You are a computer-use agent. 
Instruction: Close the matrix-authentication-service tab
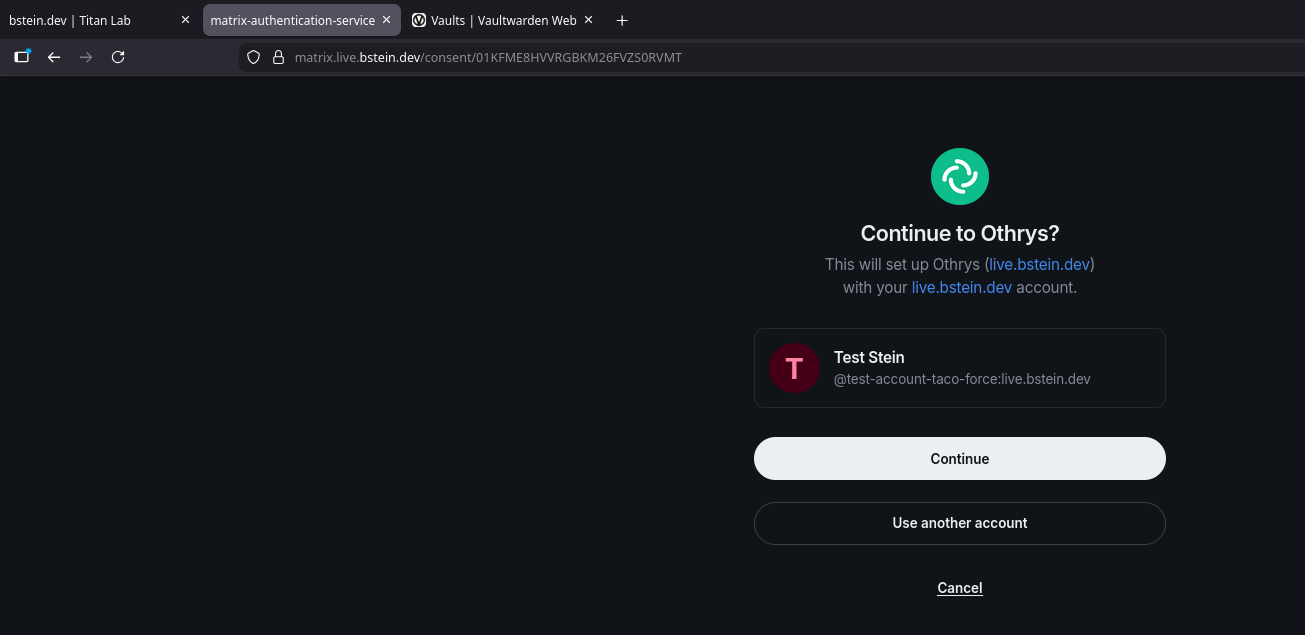[x=387, y=20]
